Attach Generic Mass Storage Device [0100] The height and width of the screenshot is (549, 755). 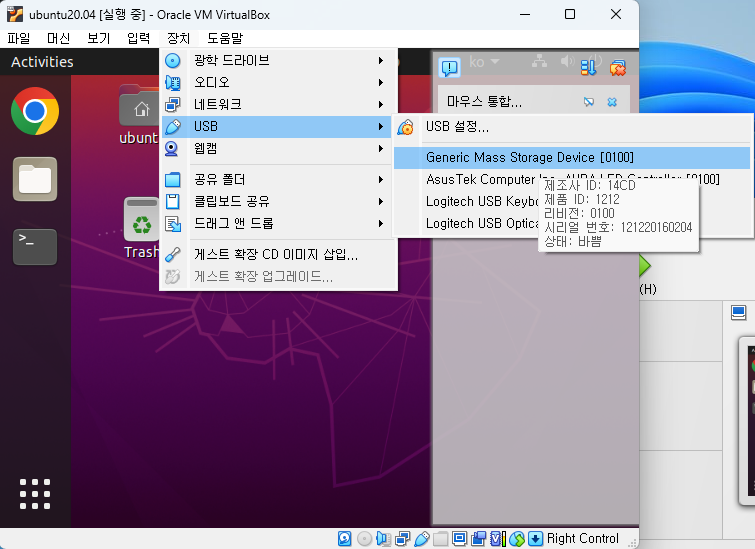572,157
